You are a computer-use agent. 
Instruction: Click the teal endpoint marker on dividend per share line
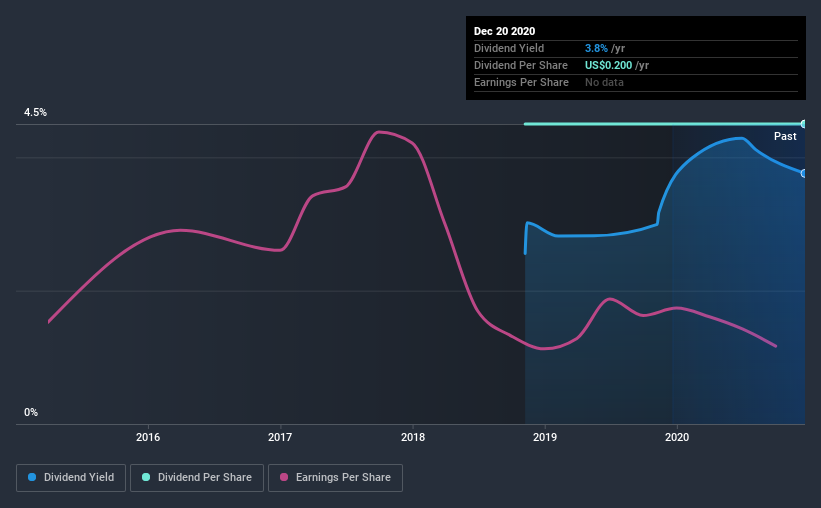tap(803, 124)
